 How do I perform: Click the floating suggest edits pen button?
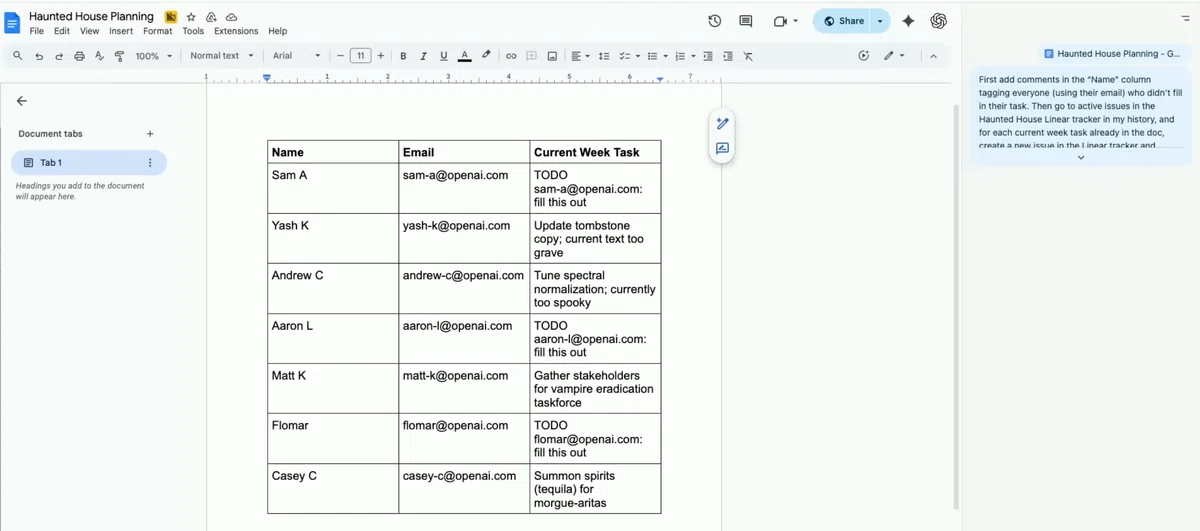pyautogui.click(x=722, y=124)
